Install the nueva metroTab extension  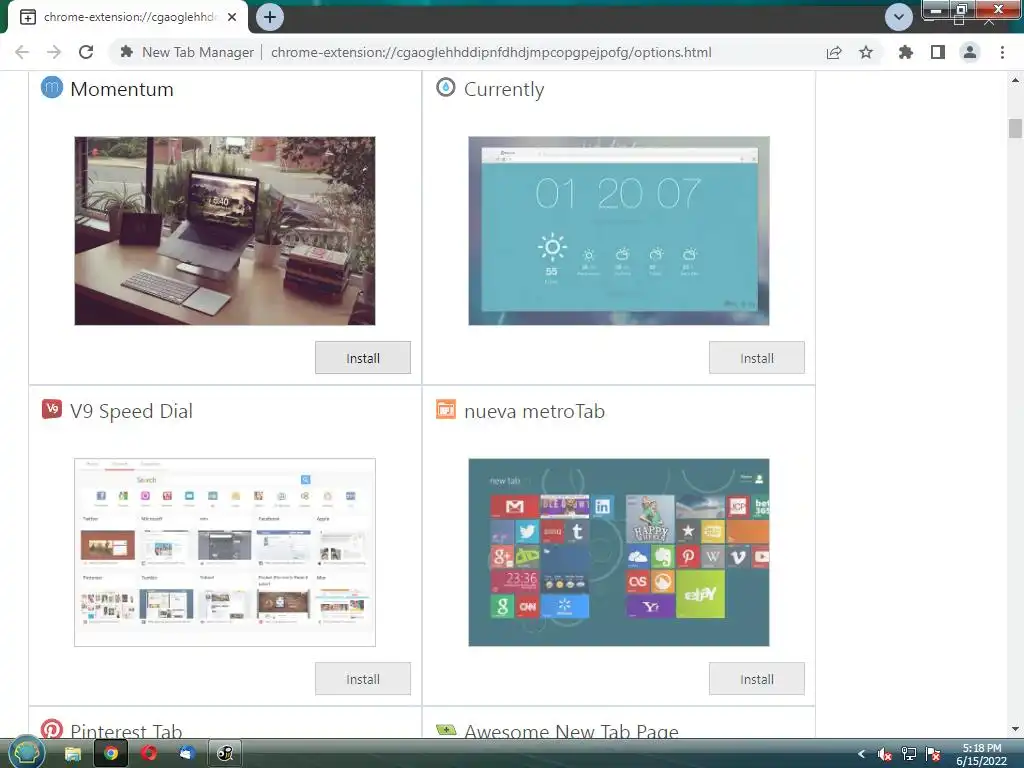(x=757, y=679)
